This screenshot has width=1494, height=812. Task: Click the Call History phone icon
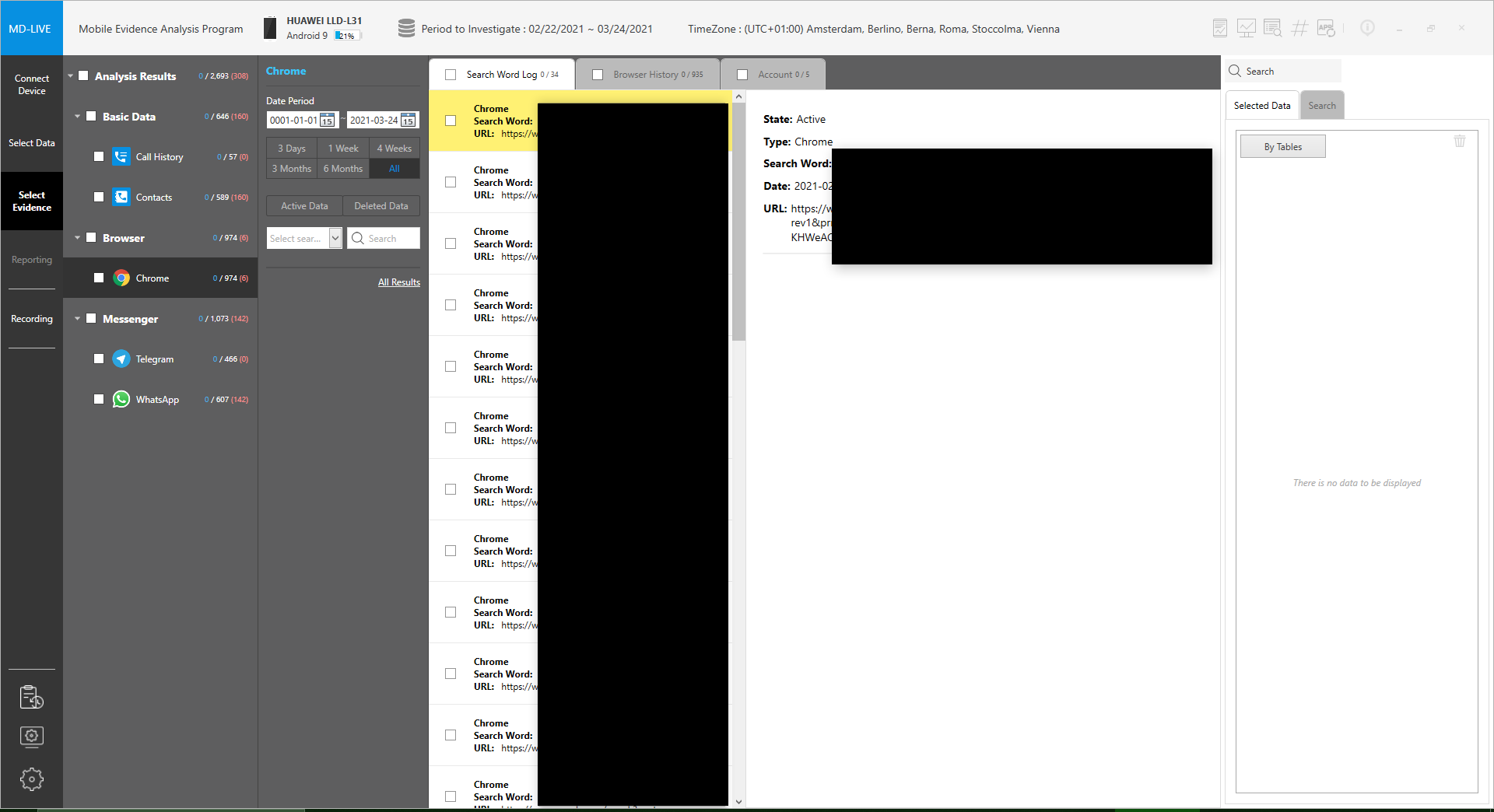coord(121,157)
